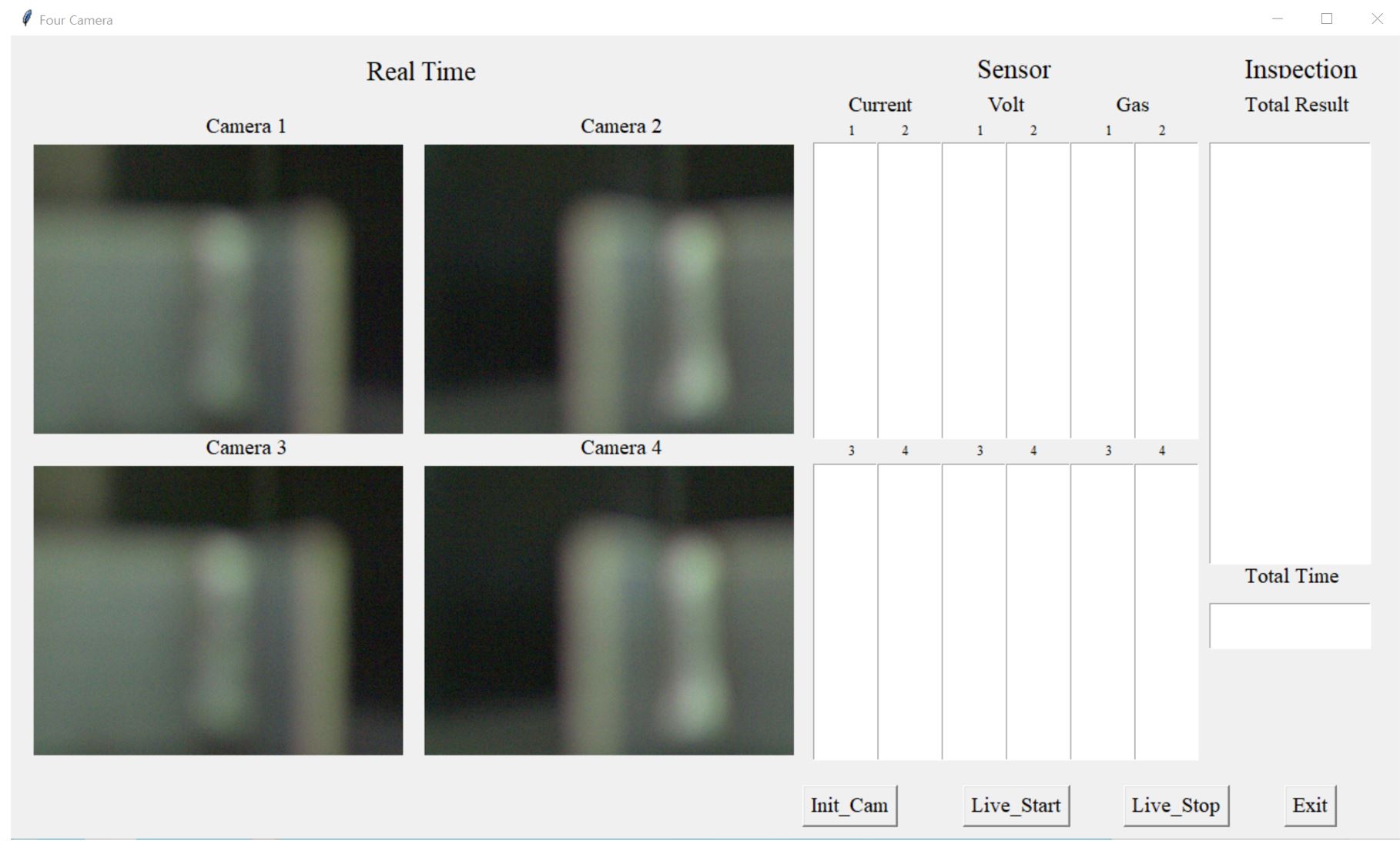Screen dimensions: 1400x841
Task: Click the Init_Cam button
Action: (x=849, y=806)
